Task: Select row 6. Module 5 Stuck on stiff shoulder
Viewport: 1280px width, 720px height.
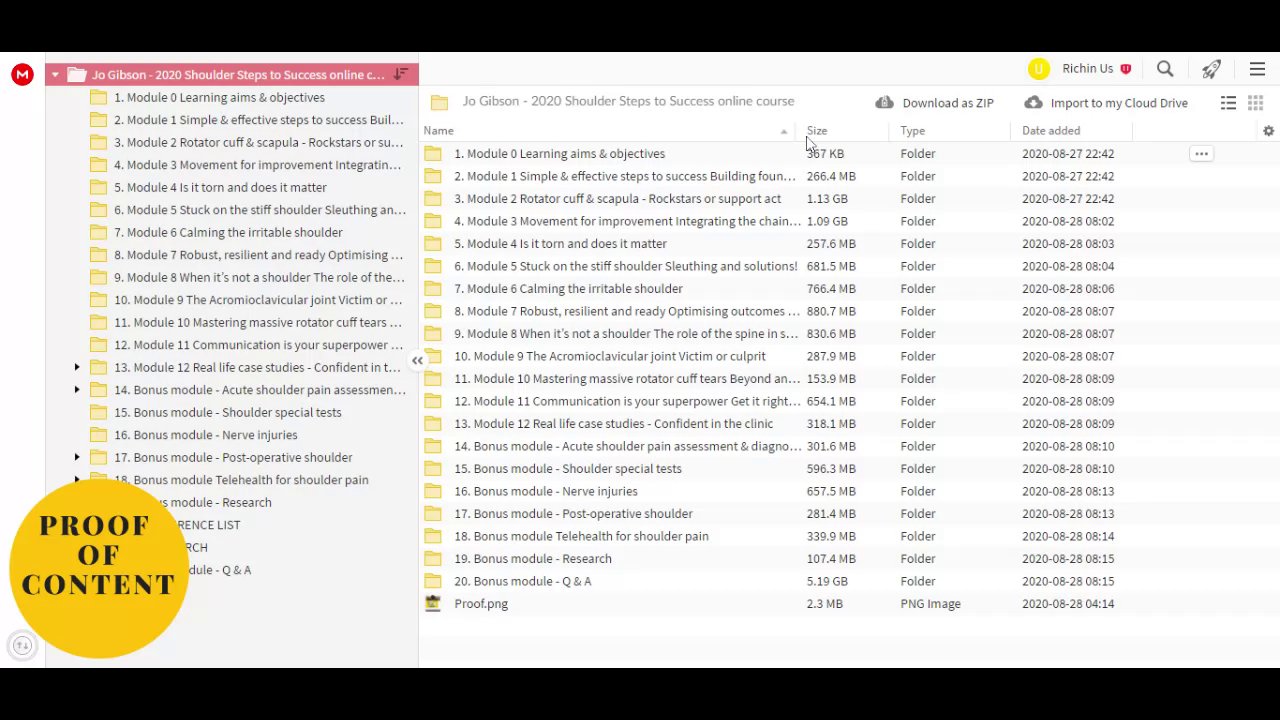Action: 848,266
